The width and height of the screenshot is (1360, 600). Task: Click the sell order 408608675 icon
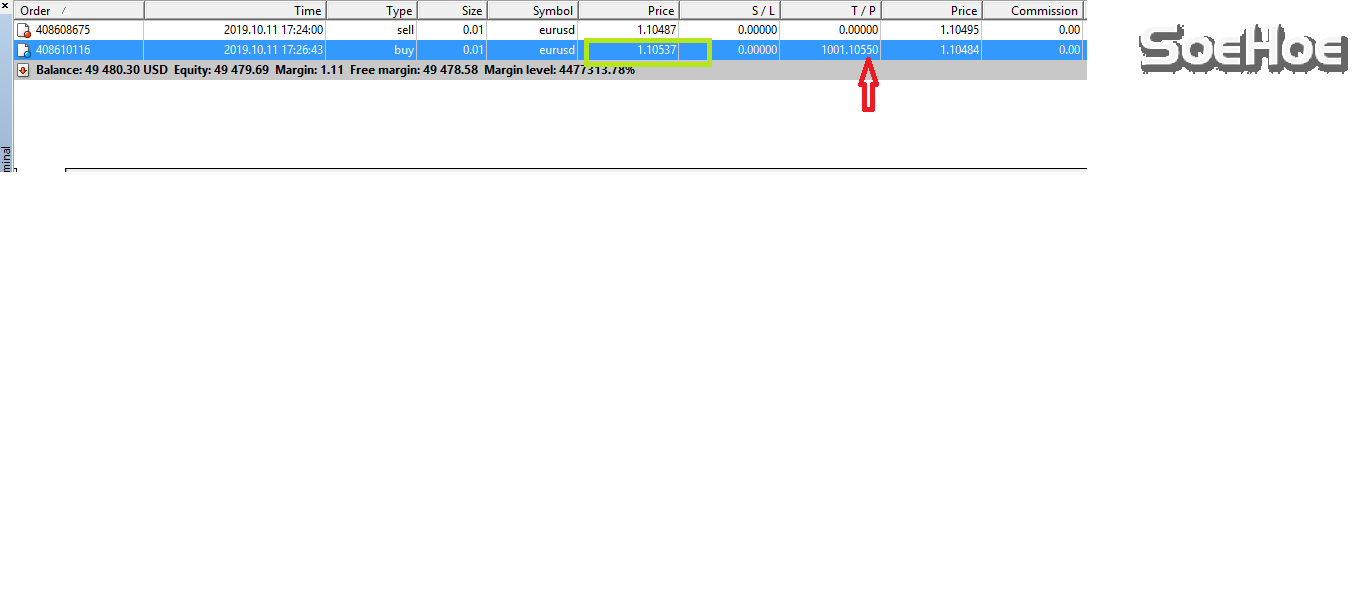point(24,30)
